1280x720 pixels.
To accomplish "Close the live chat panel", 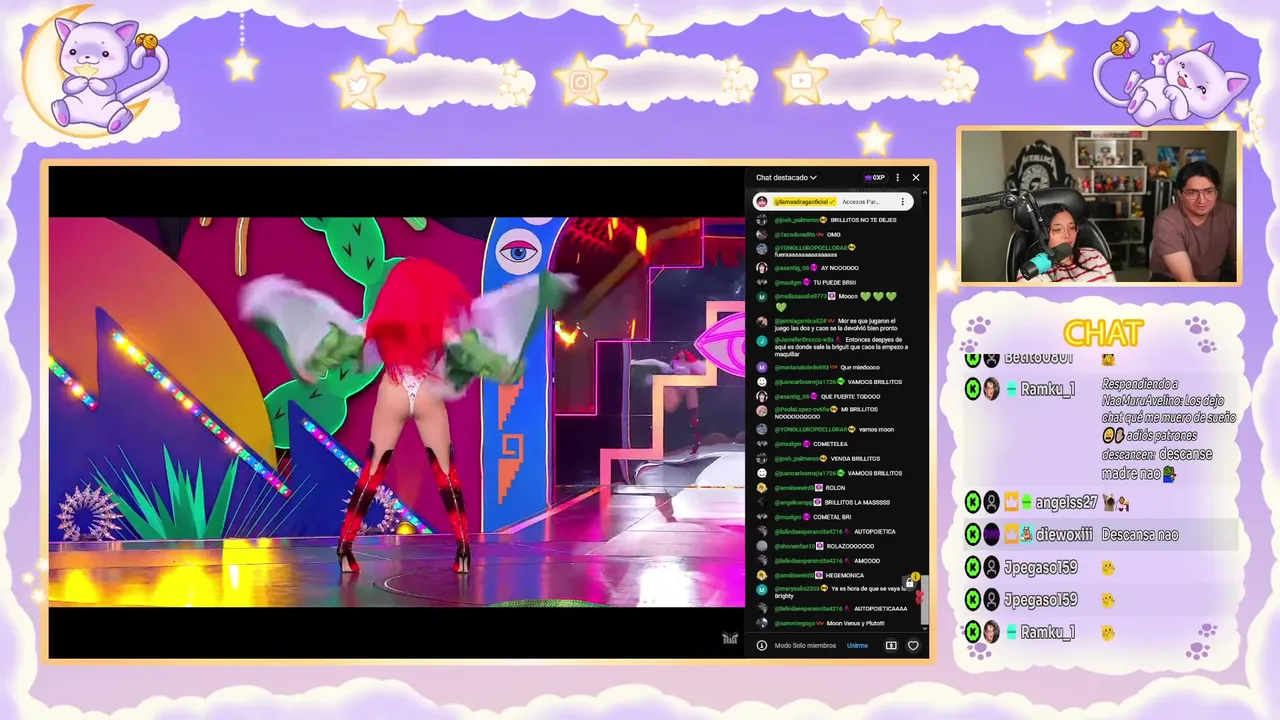I will point(916,178).
